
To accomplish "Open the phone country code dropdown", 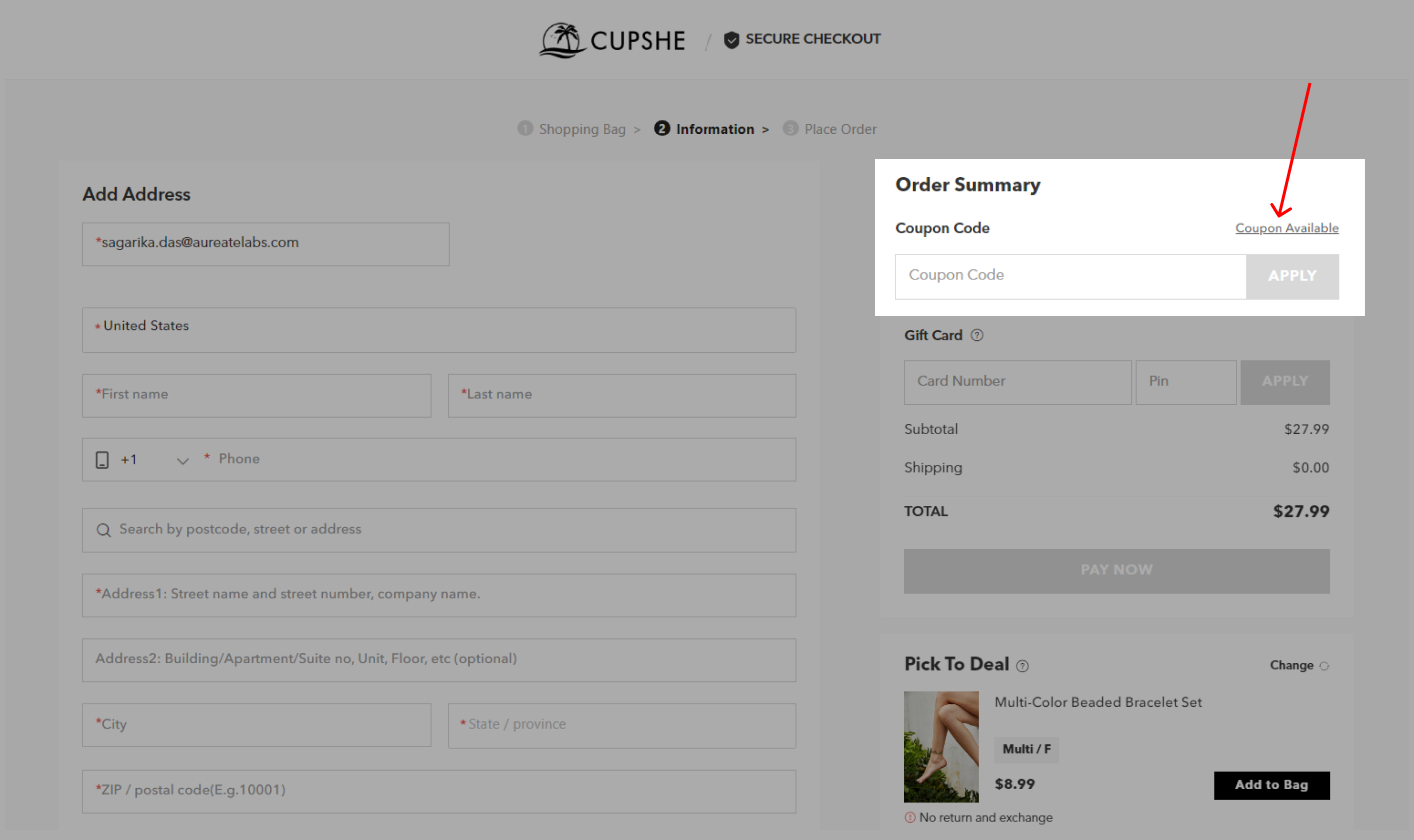I will coord(181,460).
